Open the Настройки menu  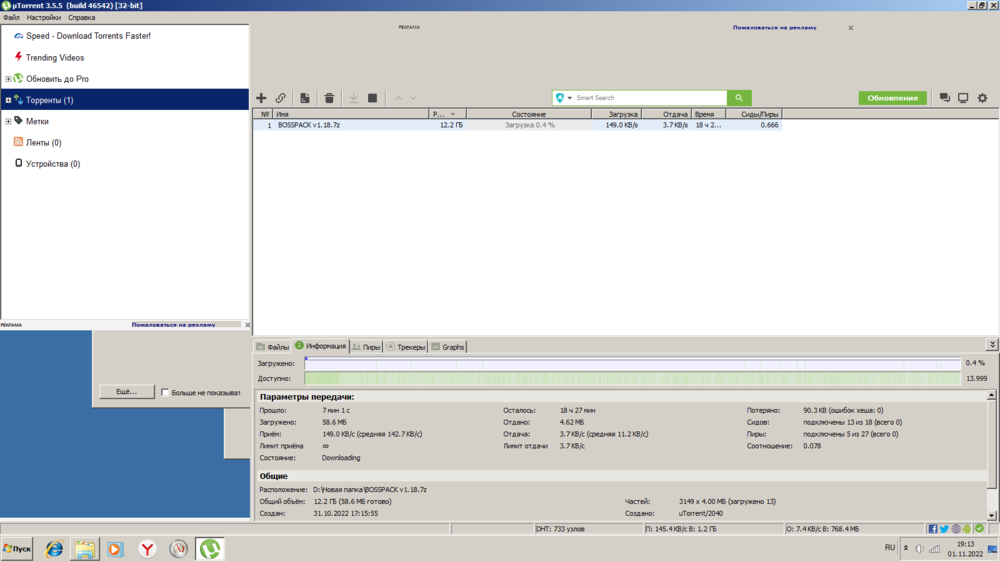click(43, 18)
